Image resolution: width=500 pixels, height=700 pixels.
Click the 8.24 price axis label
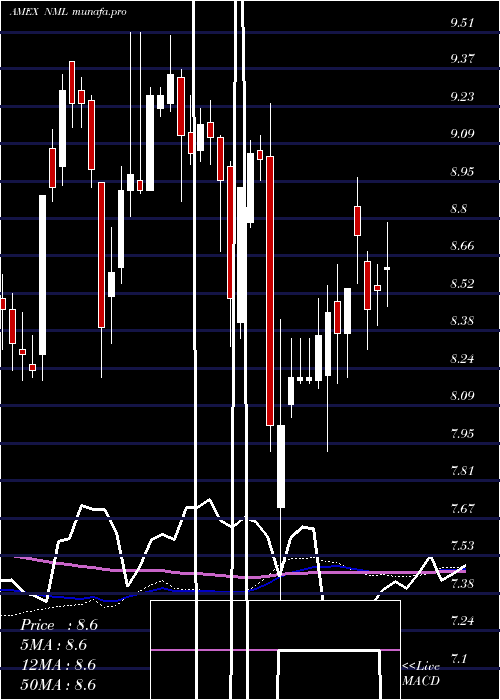pyautogui.click(x=462, y=358)
